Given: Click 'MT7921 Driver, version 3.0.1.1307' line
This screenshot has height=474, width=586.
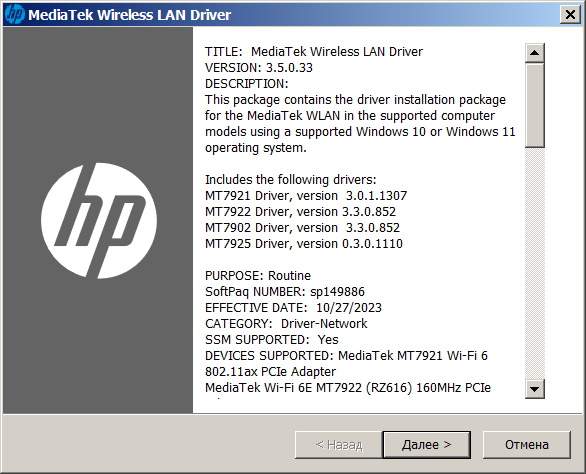Looking at the screenshot, I should click(x=306, y=196).
